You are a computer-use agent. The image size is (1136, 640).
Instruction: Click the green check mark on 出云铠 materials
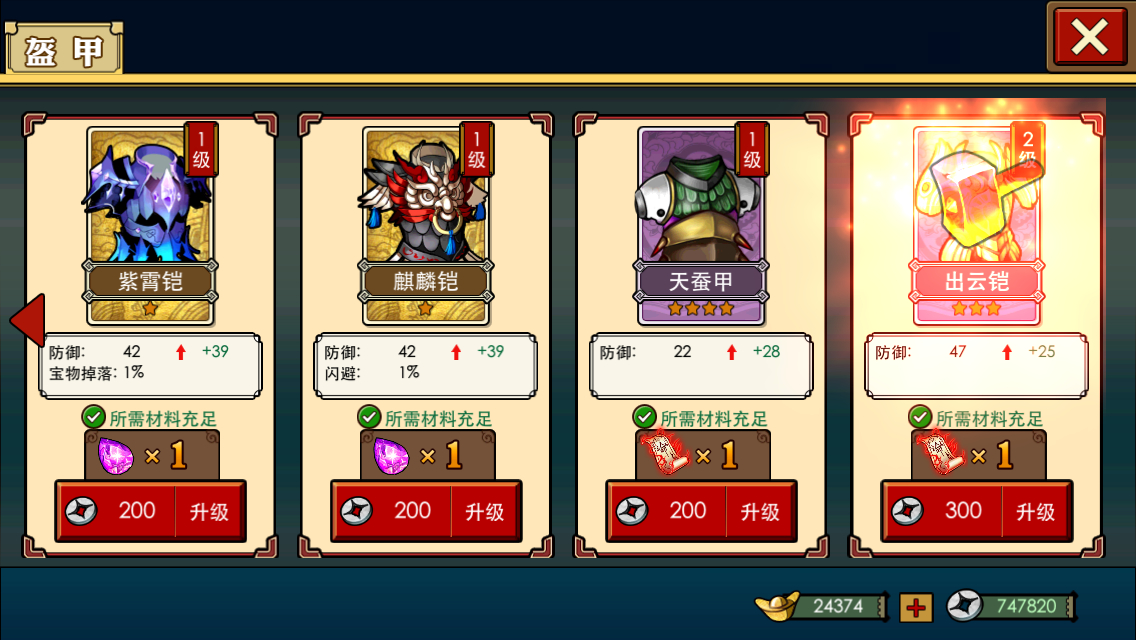[919, 417]
